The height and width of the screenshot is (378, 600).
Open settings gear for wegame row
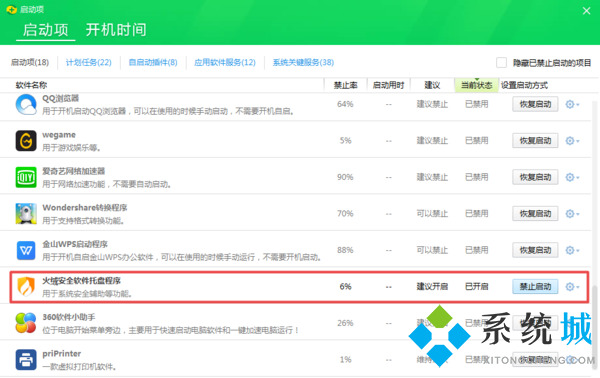coord(572,141)
